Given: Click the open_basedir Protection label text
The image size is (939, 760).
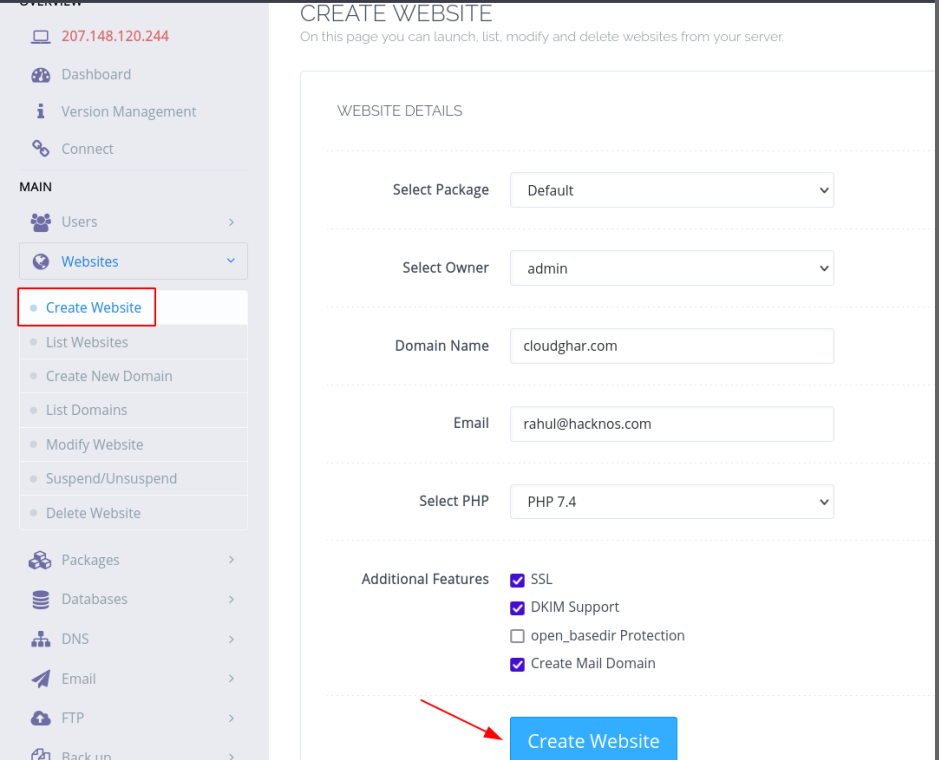Looking at the screenshot, I should pos(607,635).
